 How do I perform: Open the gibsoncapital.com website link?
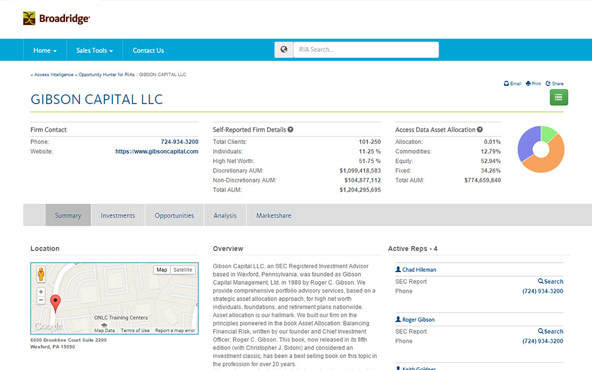157,151
